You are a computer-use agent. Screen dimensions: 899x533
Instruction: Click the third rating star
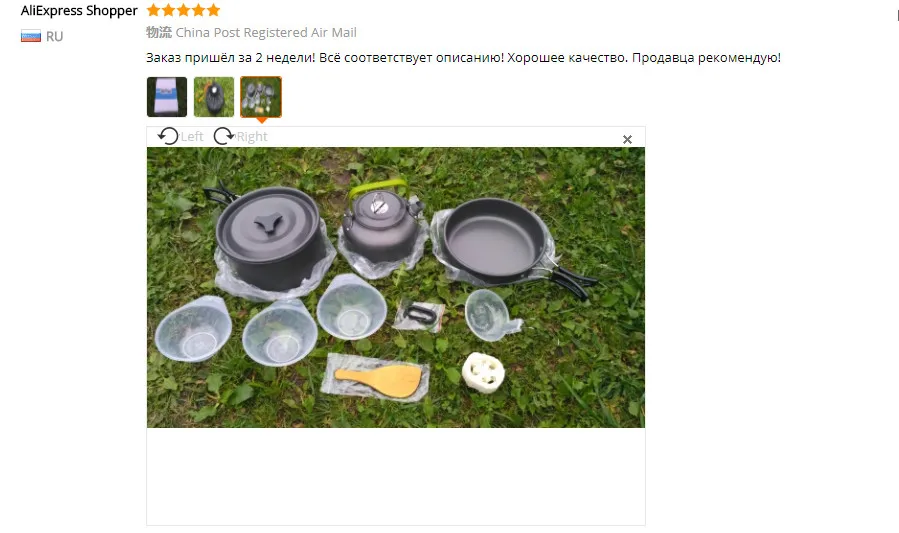[183, 10]
